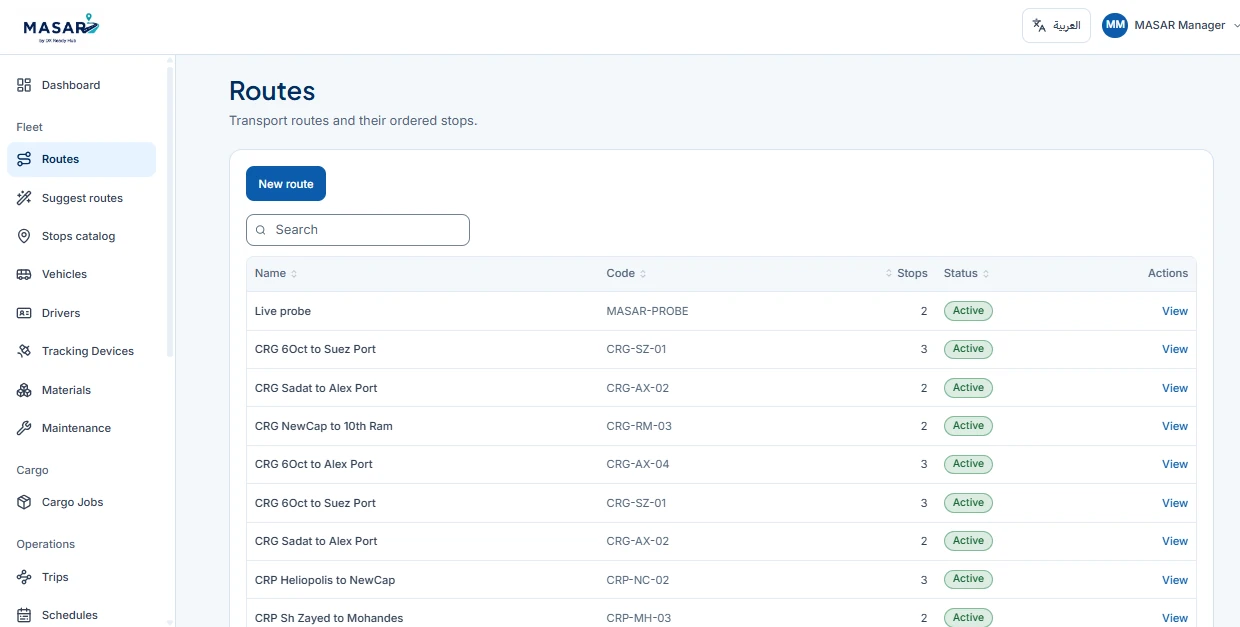
Task: Select the 'CRG-RM-03' code cell
Action: pos(639,426)
